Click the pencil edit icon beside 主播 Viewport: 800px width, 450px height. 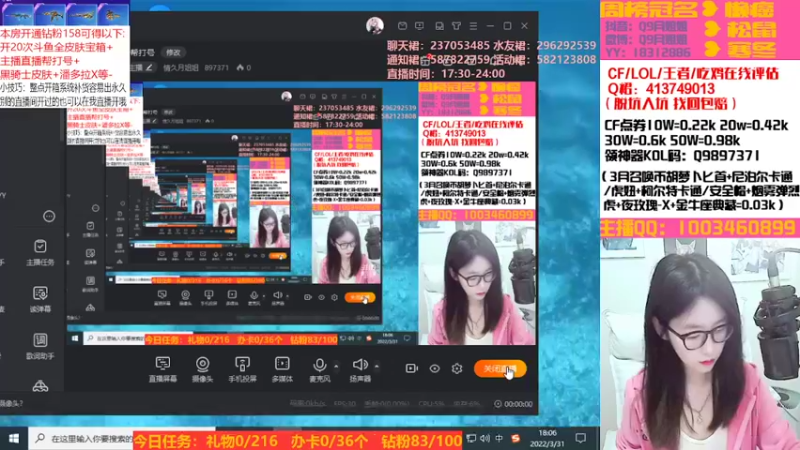tap(149, 67)
